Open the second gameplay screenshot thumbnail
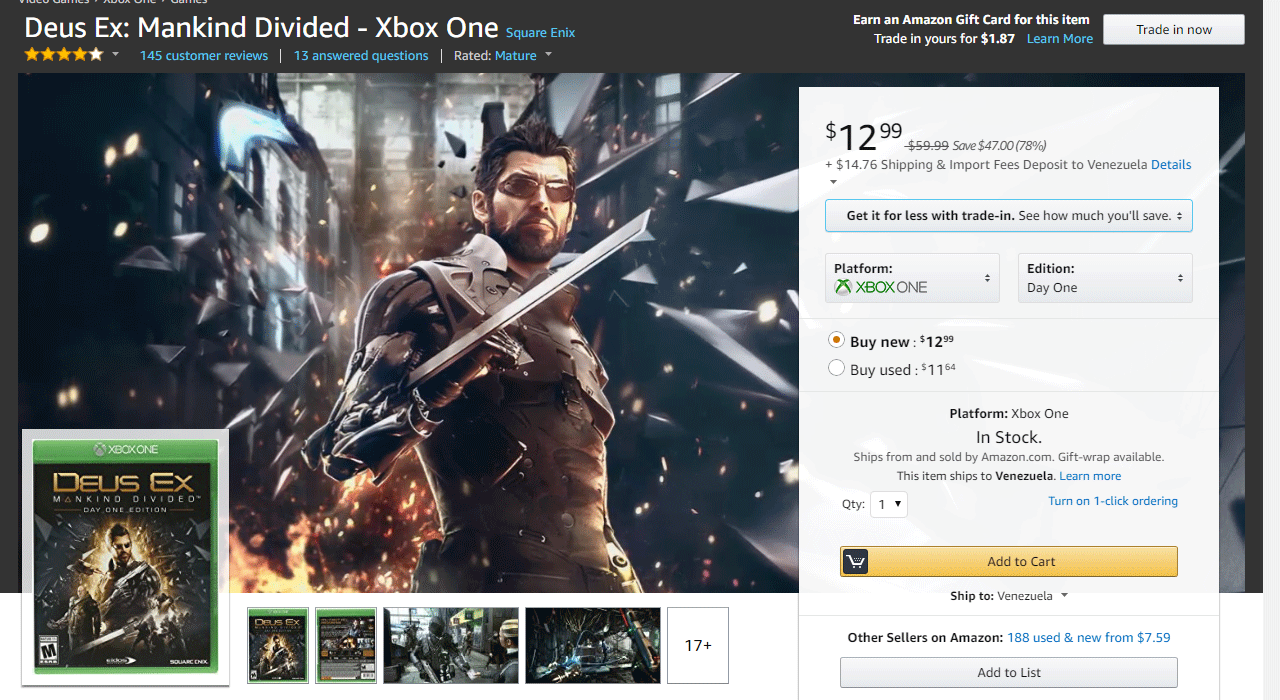1280x700 pixels. [x=593, y=645]
